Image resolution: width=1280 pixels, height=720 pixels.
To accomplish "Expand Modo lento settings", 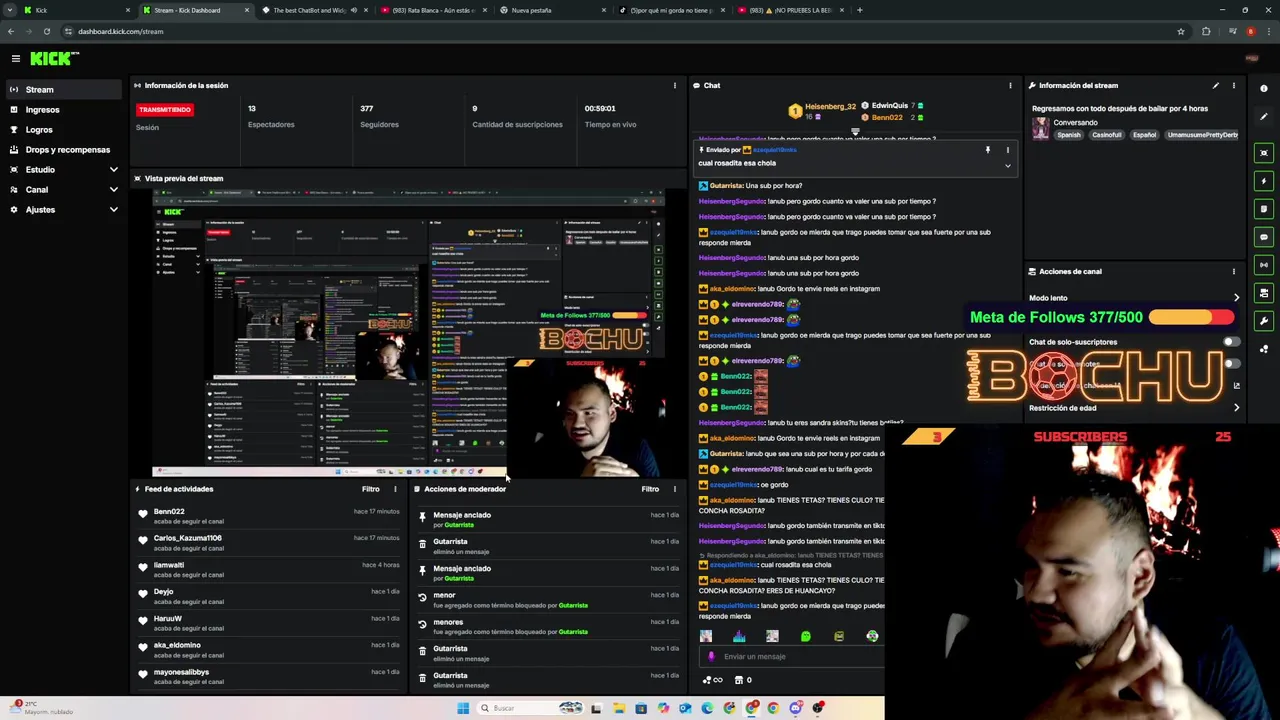I will coord(1236,298).
